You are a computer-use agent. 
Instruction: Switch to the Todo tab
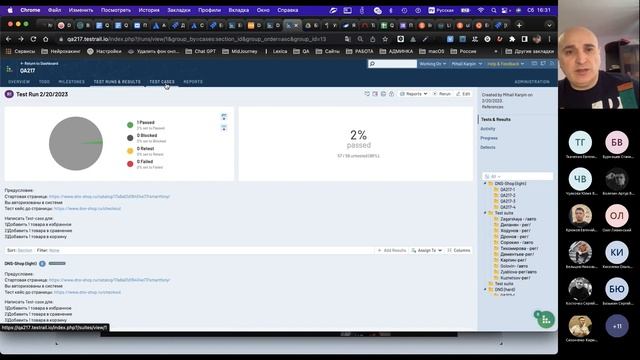(x=44, y=82)
